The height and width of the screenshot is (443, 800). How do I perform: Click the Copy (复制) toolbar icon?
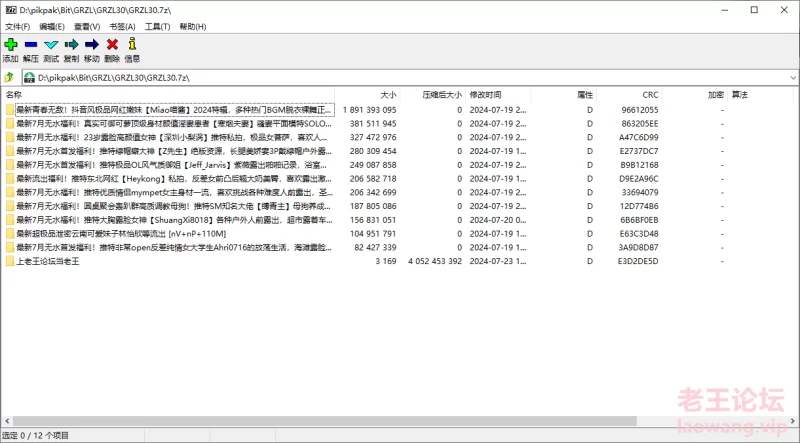tap(71, 45)
